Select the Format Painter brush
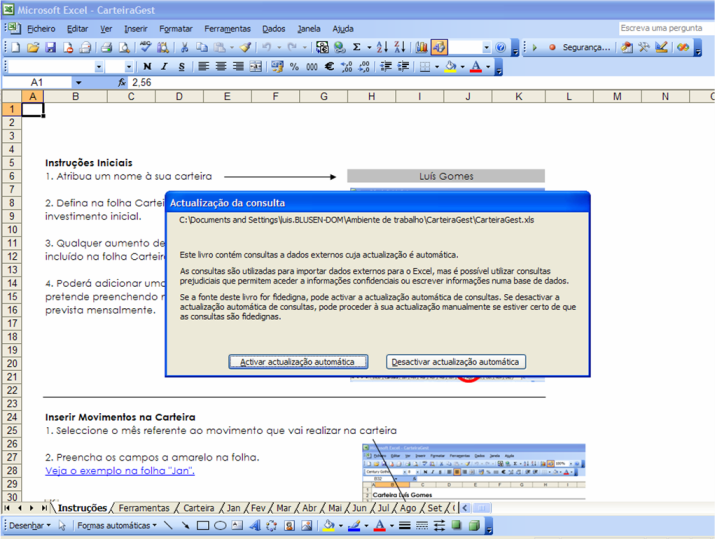This screenshot has width=715, height=539. tap(246, 47)
